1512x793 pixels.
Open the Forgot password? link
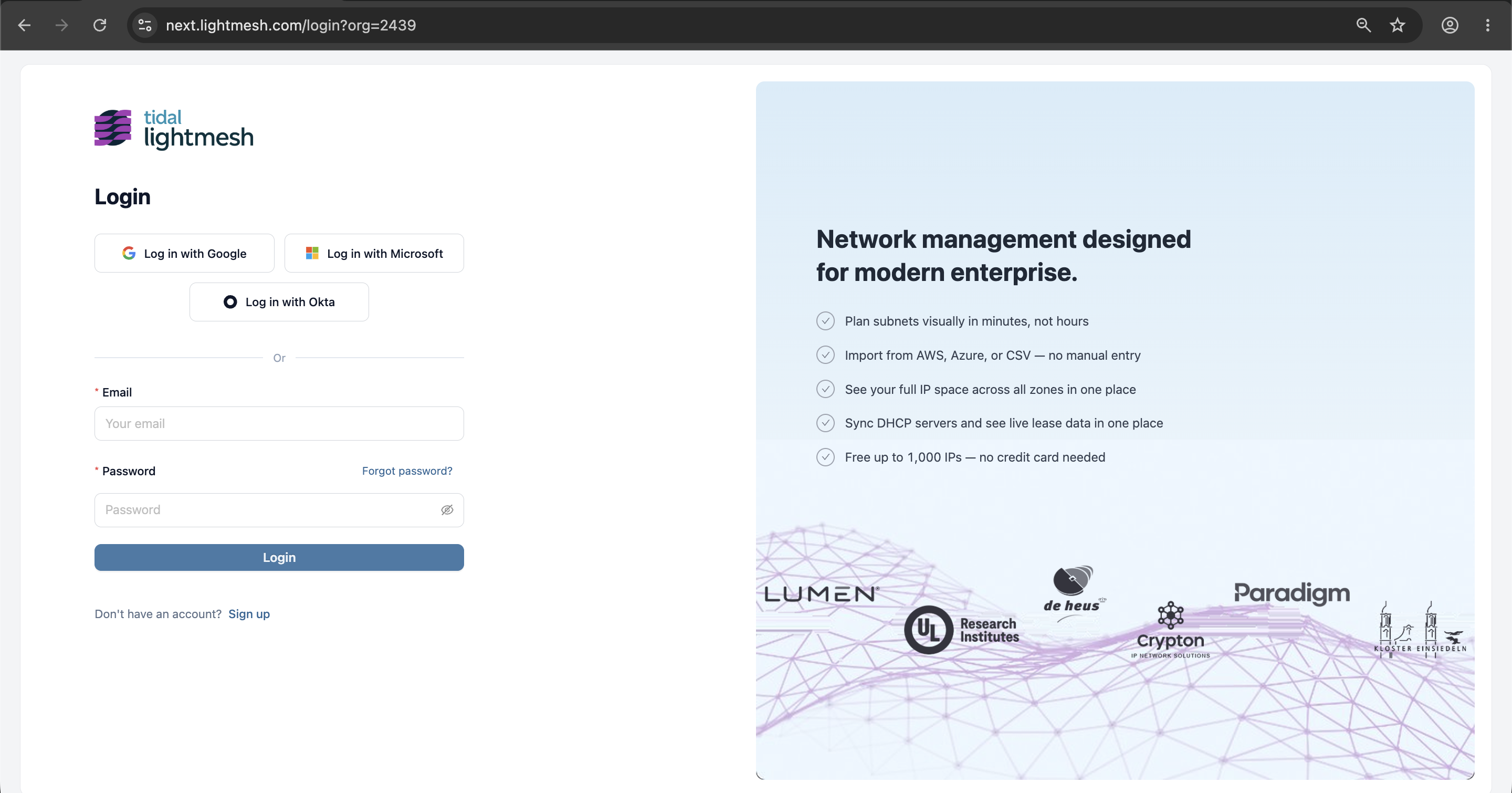(x=407, y=472)
